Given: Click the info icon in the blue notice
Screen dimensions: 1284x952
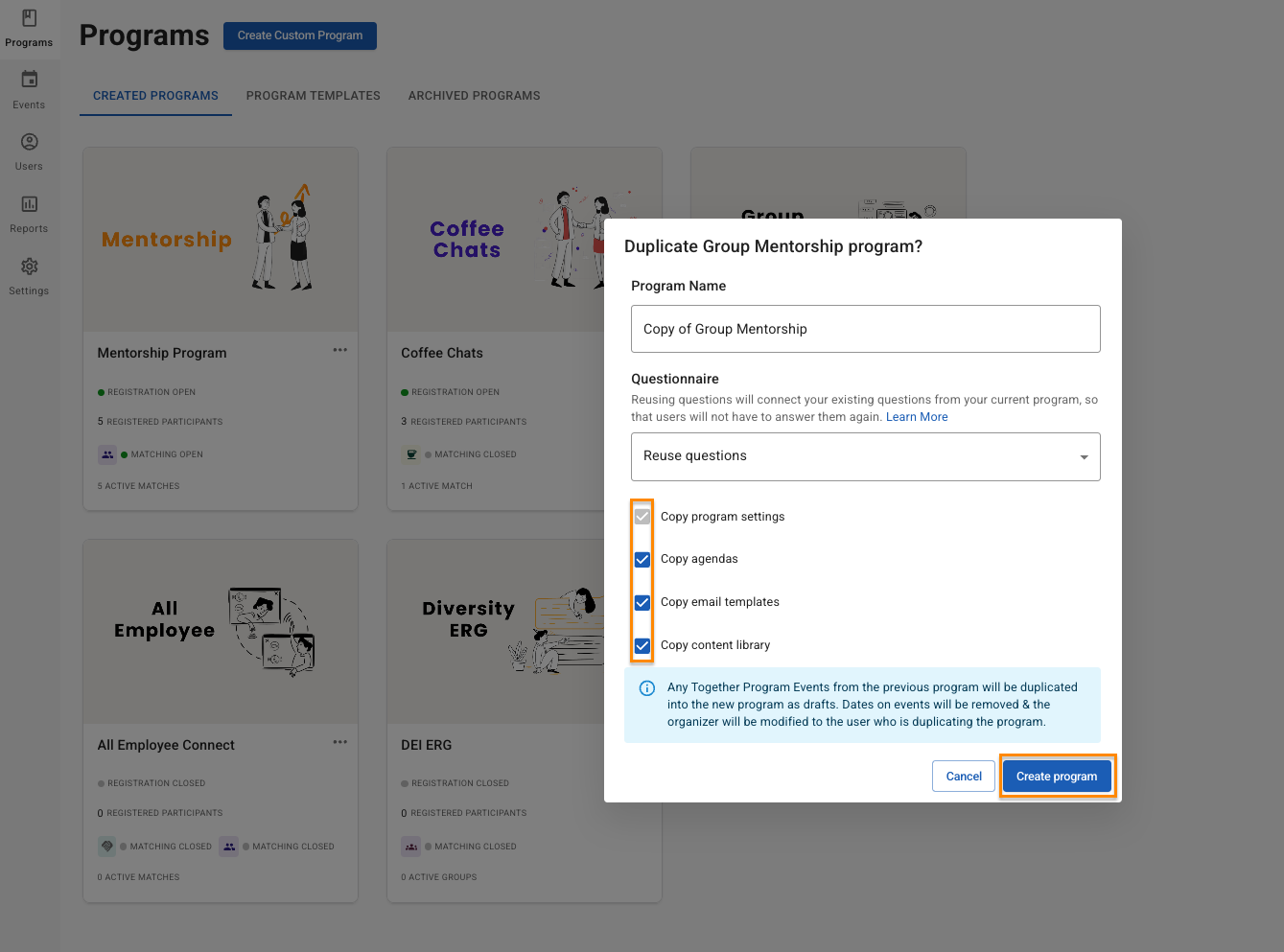Looking at the screenshot, I should 647,688.
